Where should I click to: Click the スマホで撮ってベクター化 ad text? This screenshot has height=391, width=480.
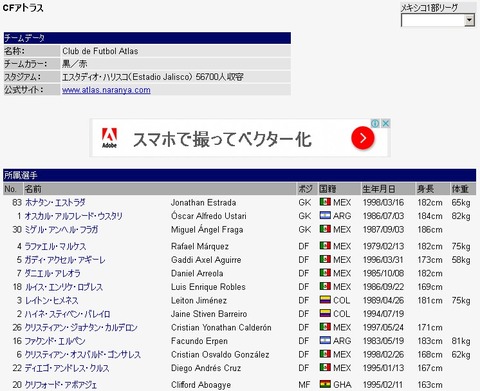[222, 139]
